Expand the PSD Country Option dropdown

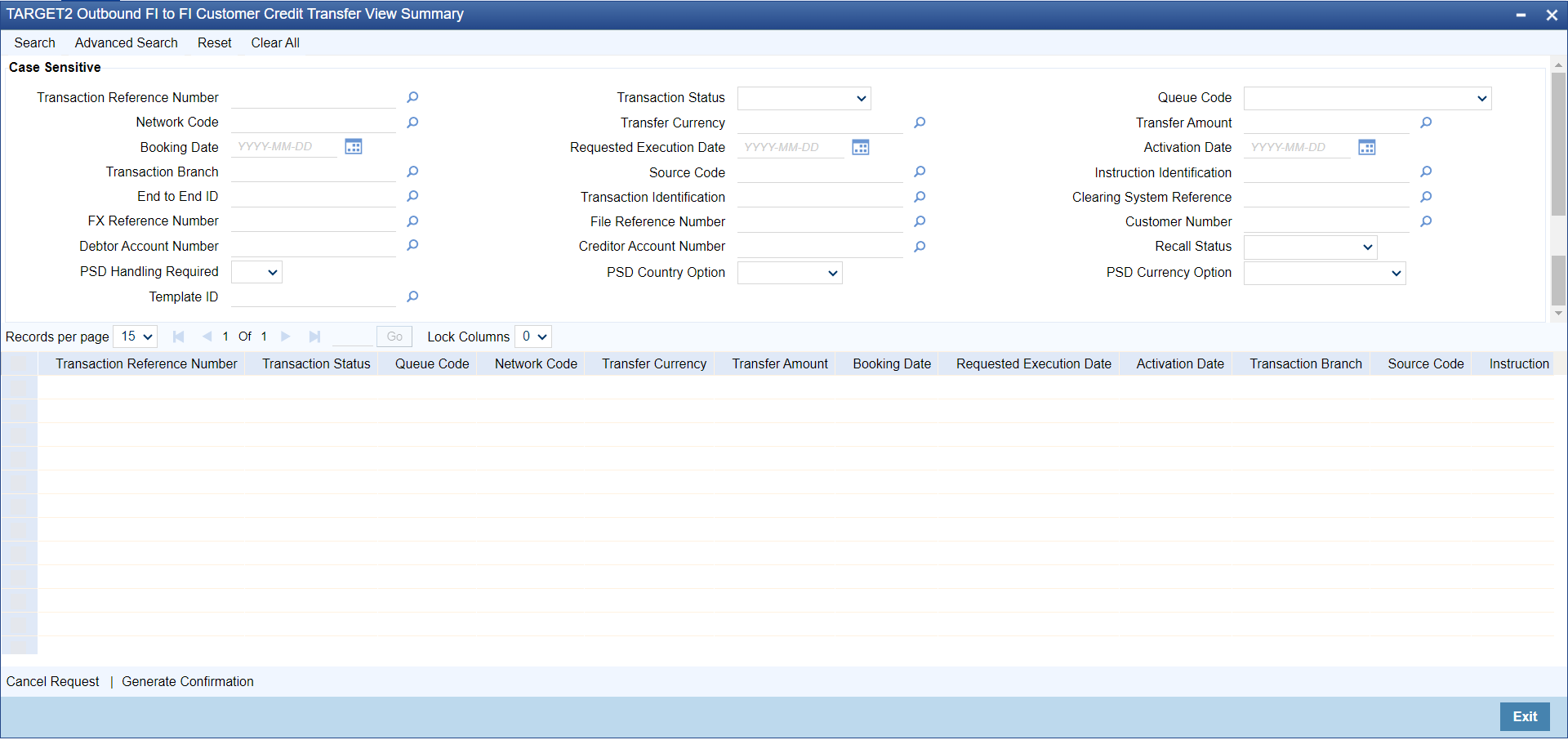click(x=790, y=273)
